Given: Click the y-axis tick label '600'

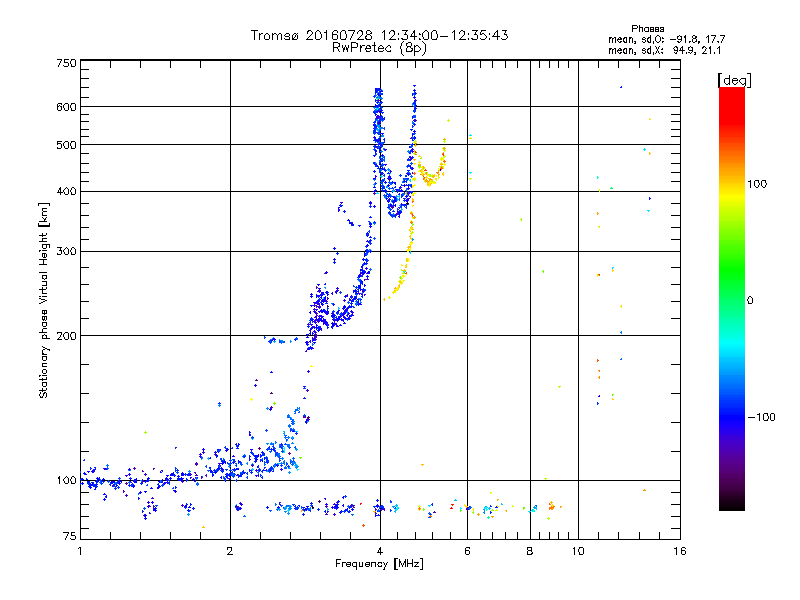Looking at the screenshot, I should [67, 107].
